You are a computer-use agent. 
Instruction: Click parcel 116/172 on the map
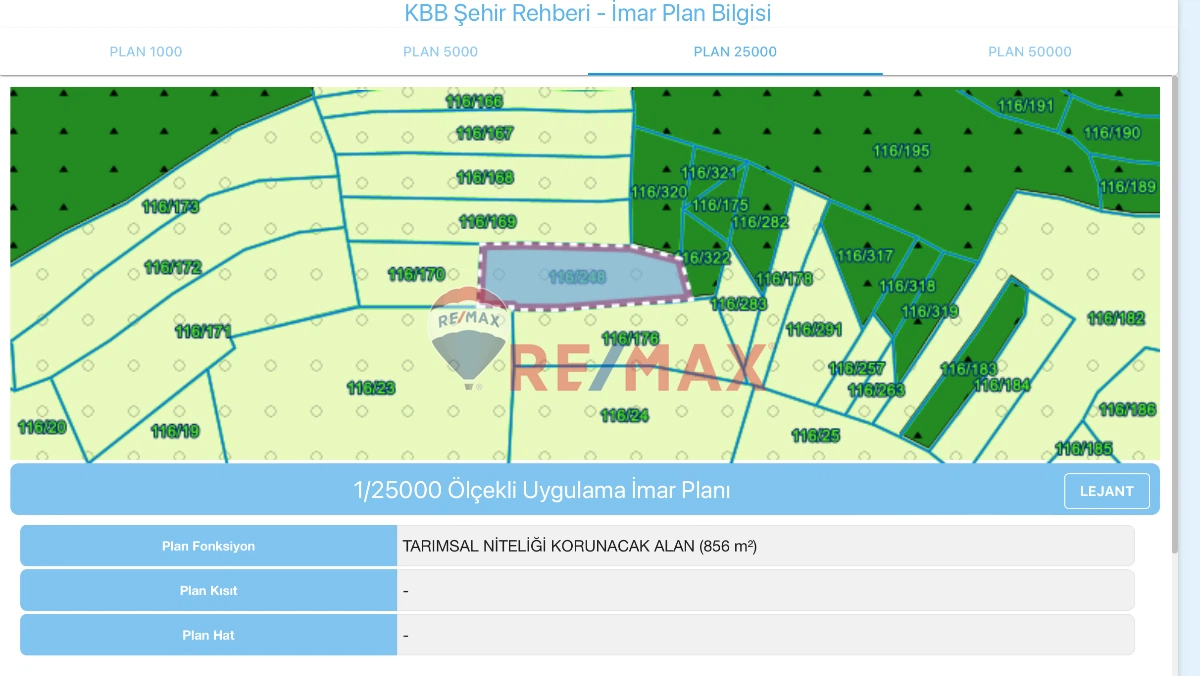pyautogui.click(x=173, y=268)
